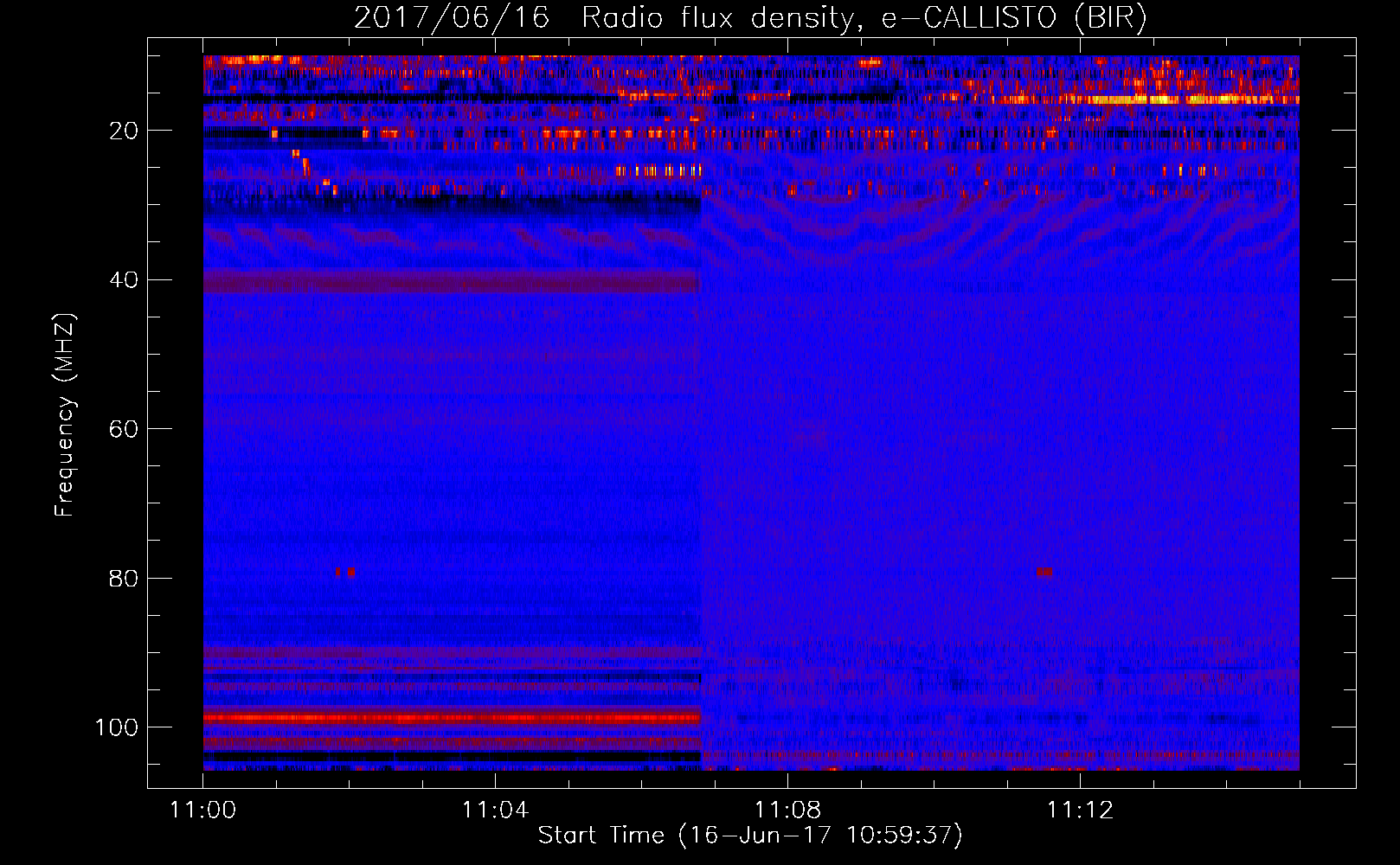1400x865 pixels.
Task: Select the frequency tick label '60'
Action: [x=124, y=429]
